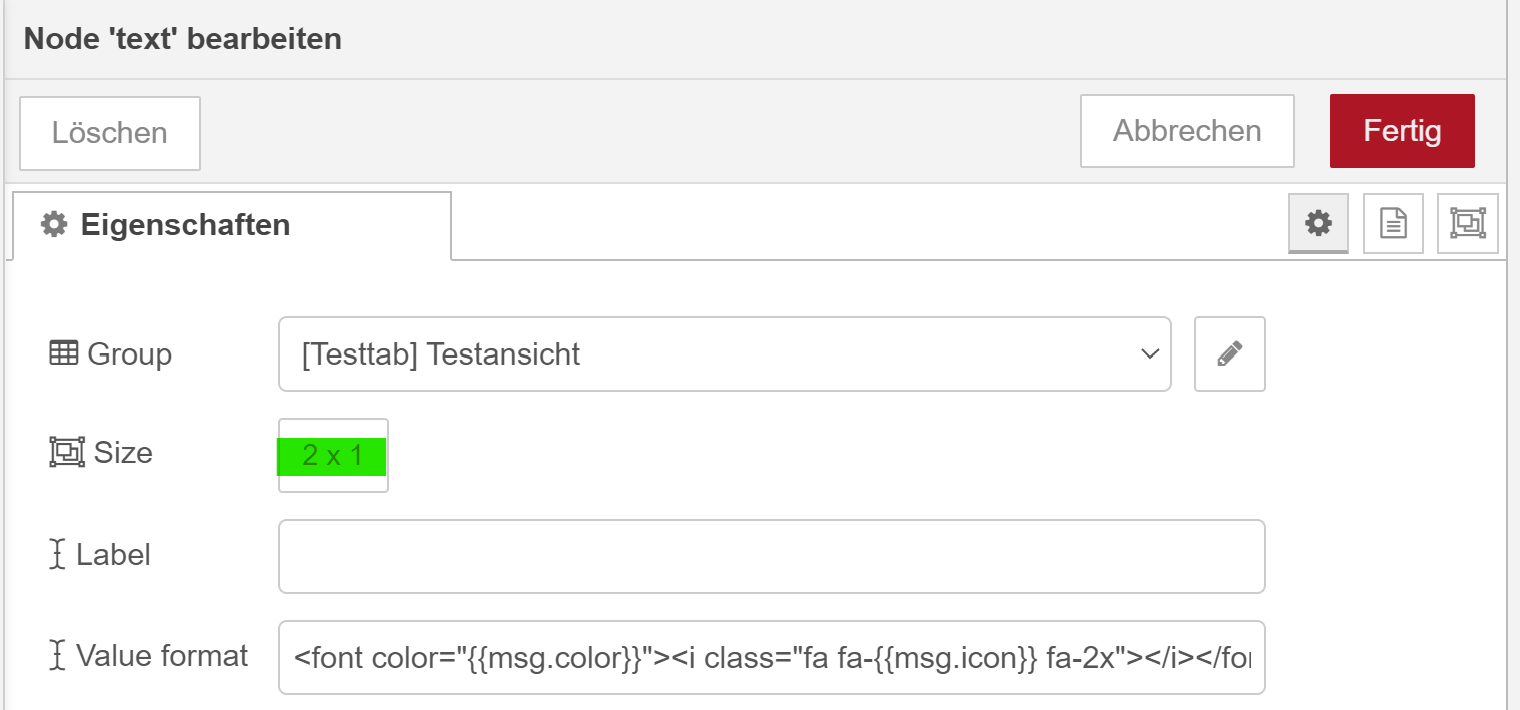Click the cursor icon beside Value format
Image resolution: width=1520 pixels, height=710 pixels.
pos(58,655)
